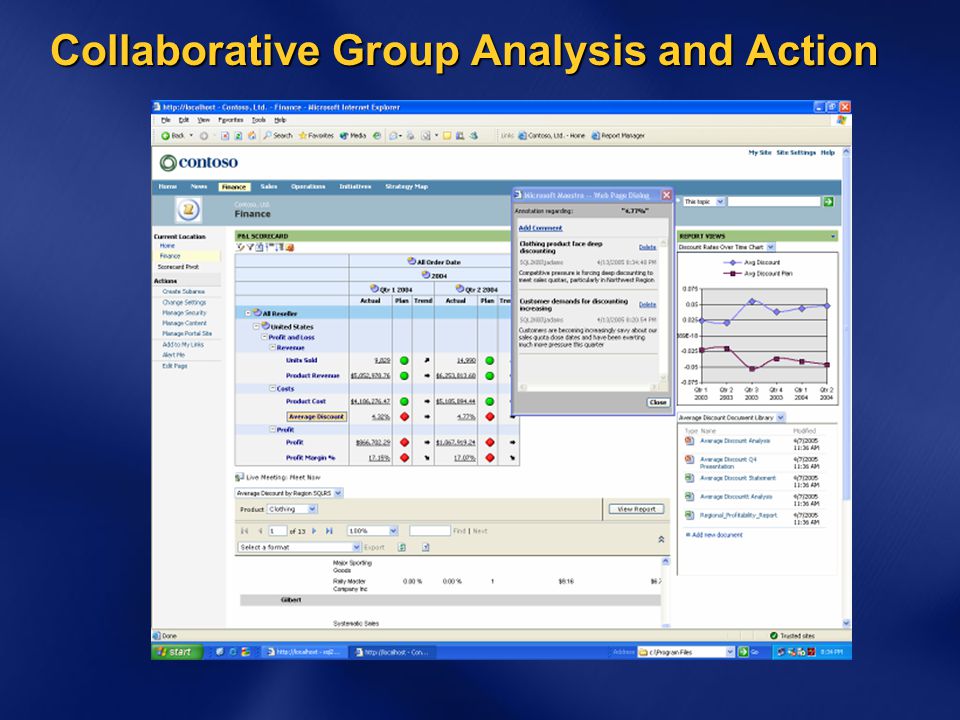Delete Customer demands for discounting comment
Viewport: 960px width, 720px height.
click(647, 304)
